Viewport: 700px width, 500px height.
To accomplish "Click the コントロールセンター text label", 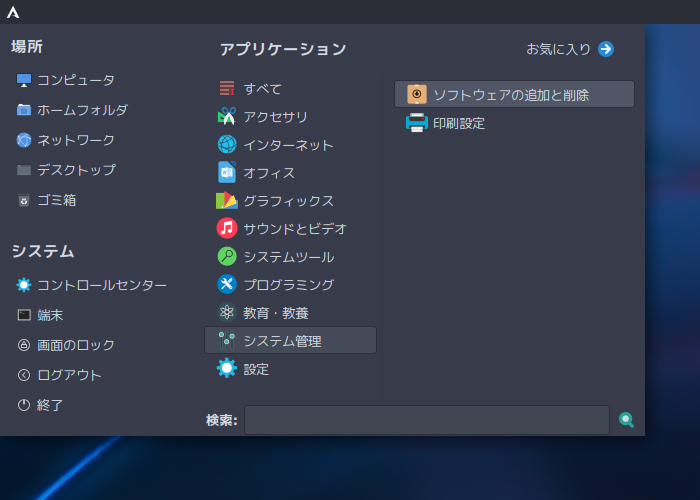I will coord(102,285).
